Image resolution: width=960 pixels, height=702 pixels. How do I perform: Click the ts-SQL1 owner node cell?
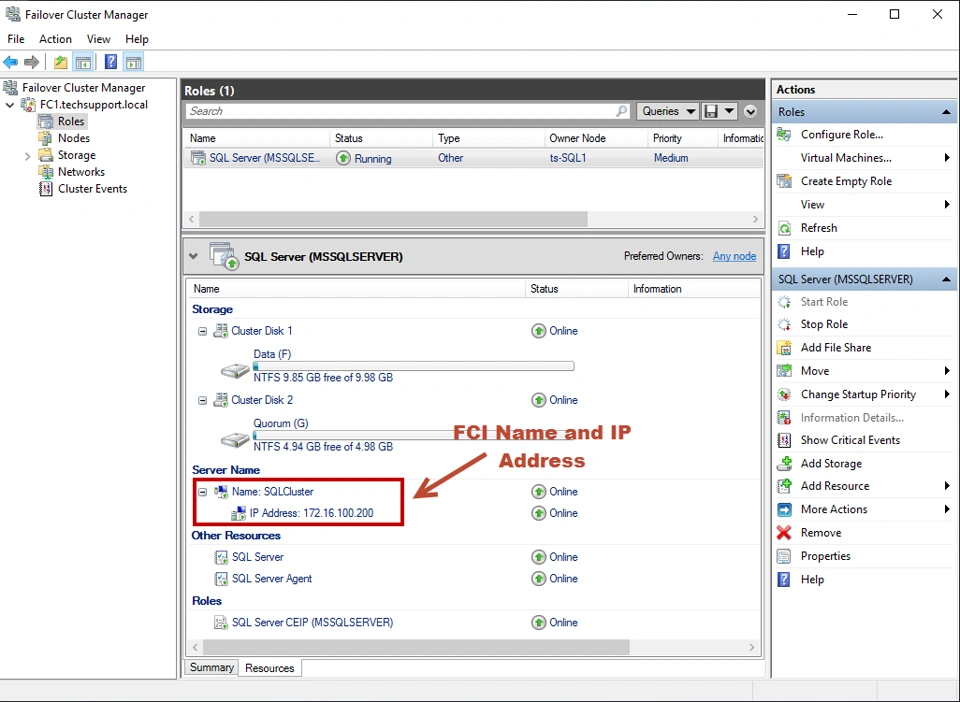click(x=568, y=158)
